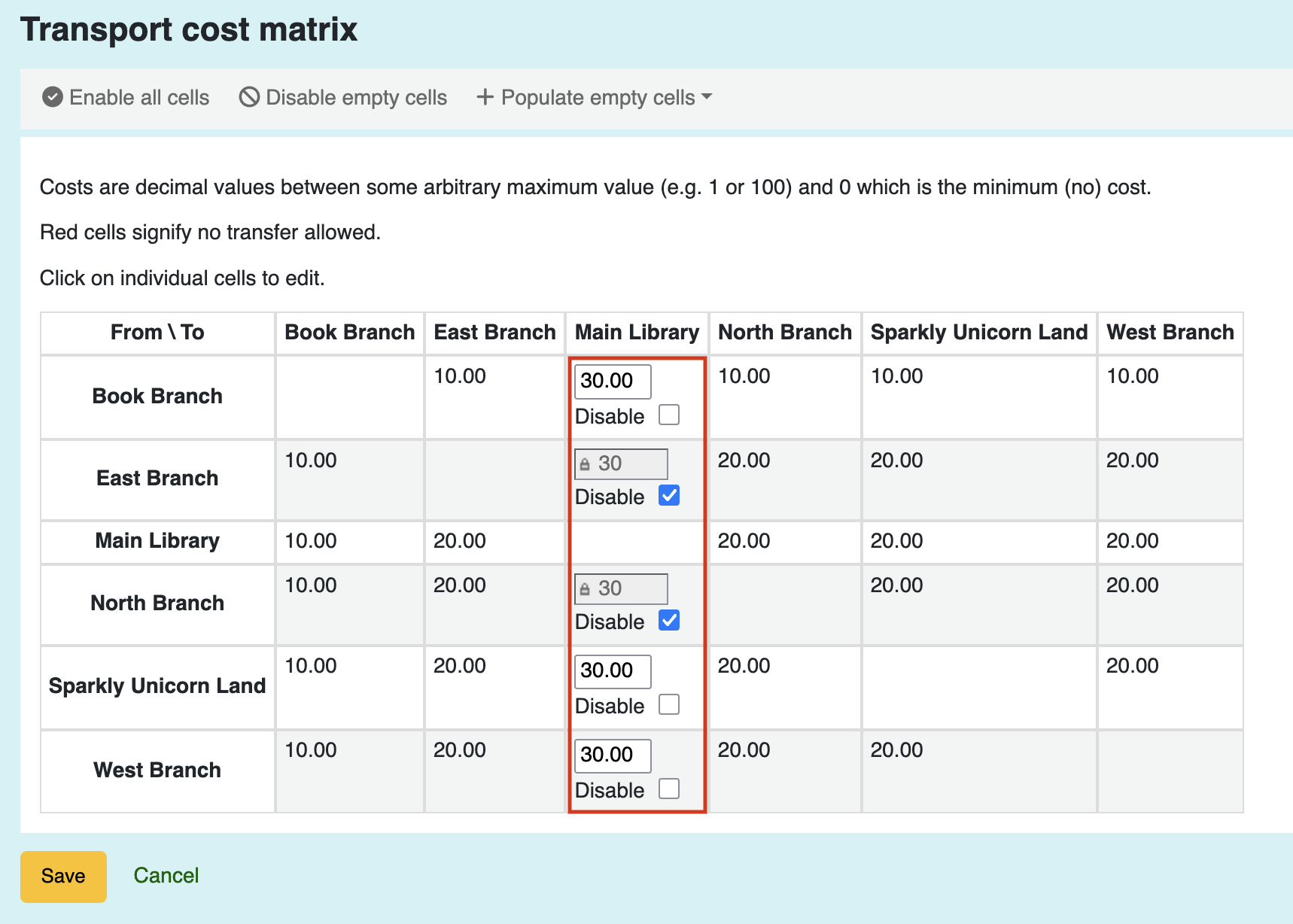
Task: Click the Cancel link
Action: click(166, 875)
